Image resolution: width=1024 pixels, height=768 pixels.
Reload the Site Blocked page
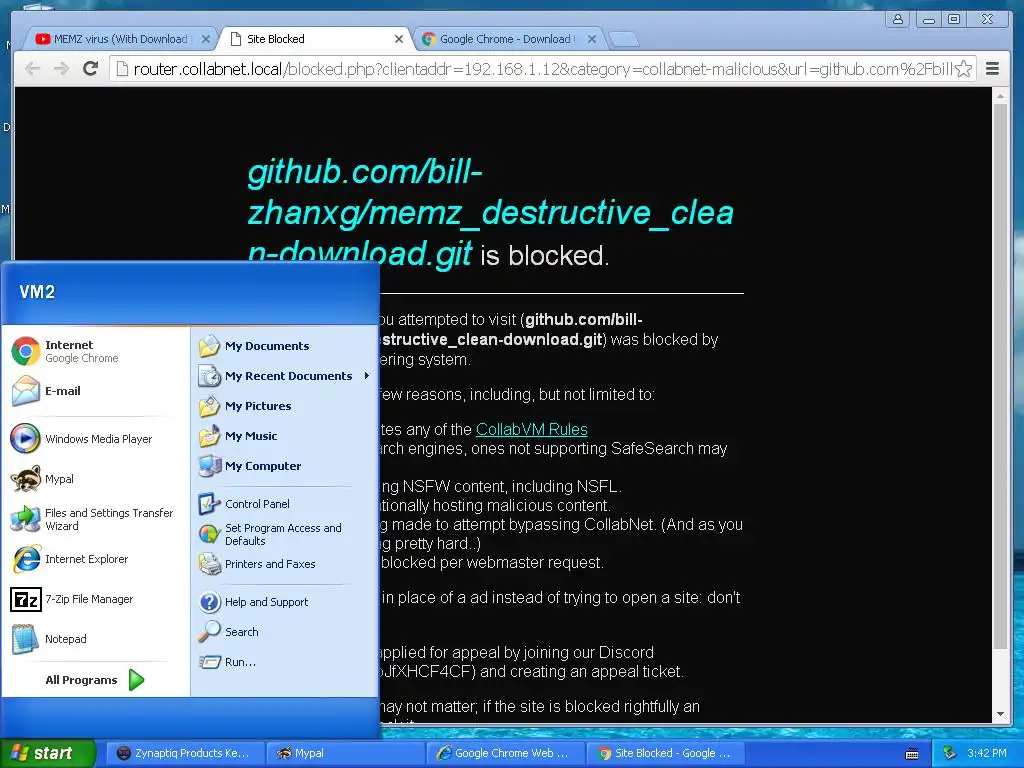91,69
